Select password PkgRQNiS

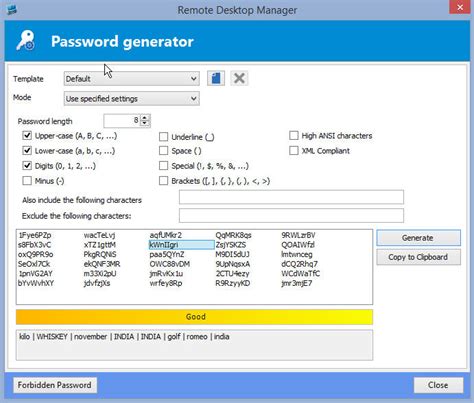100,255
